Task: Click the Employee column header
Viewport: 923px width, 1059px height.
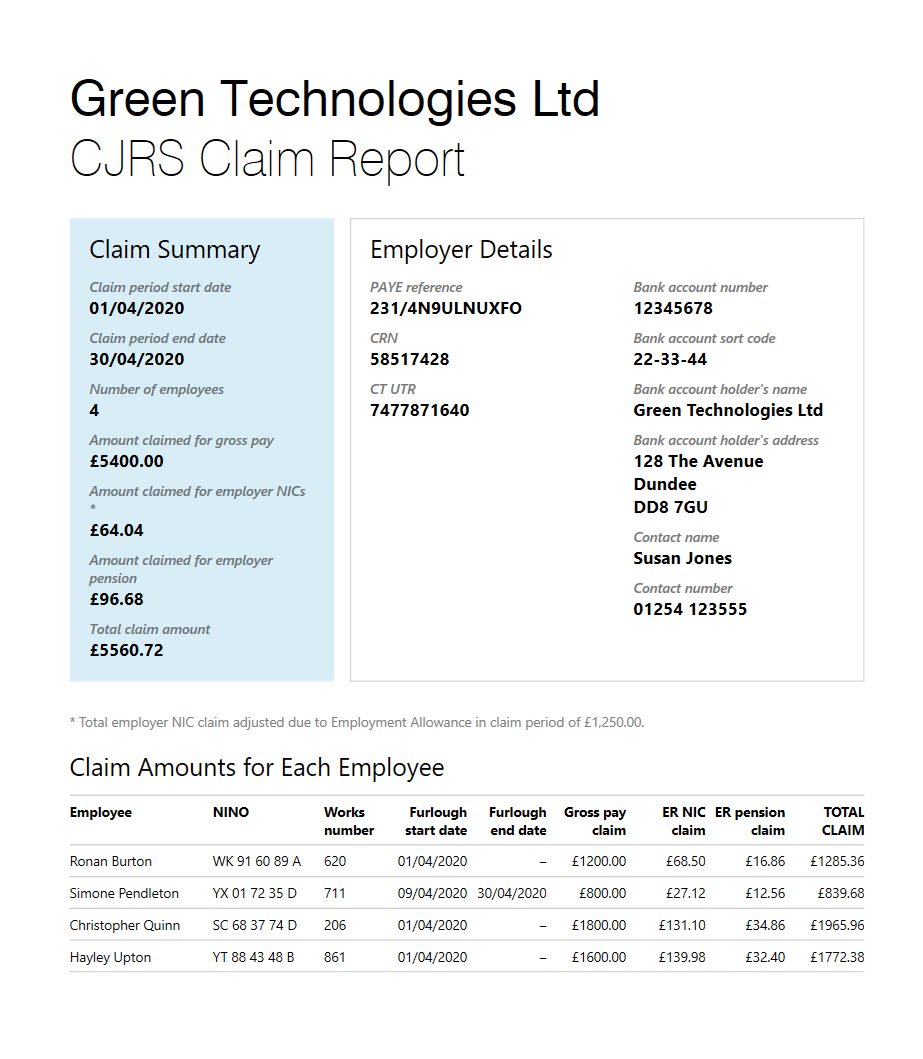Action: pyautogui.click(x=101, y=812)
